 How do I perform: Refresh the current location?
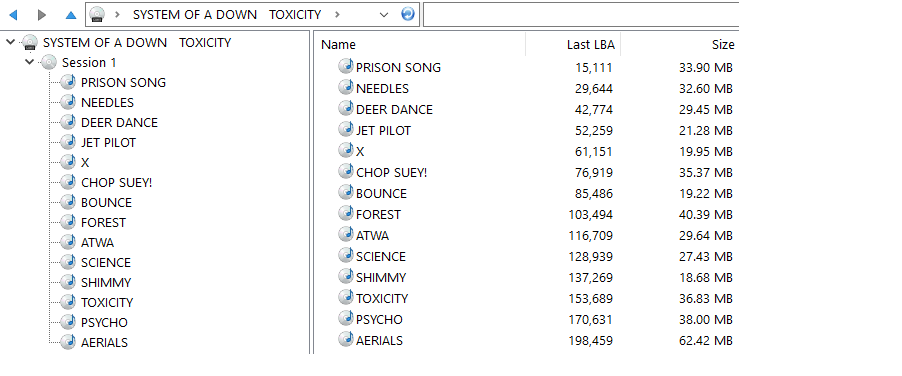pyautogui.click(x=408, y=14)
